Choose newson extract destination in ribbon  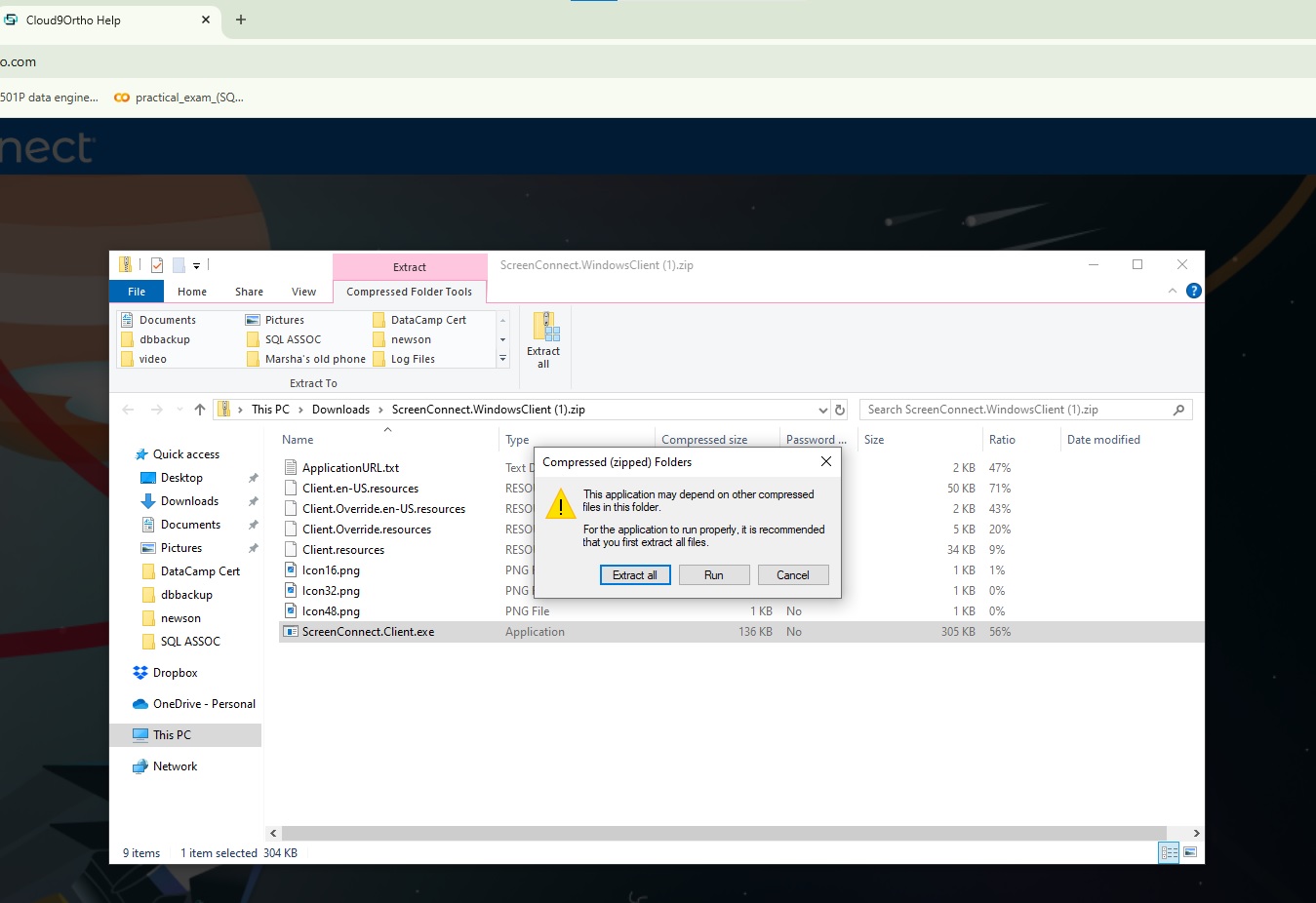click(x=402, y=339)
